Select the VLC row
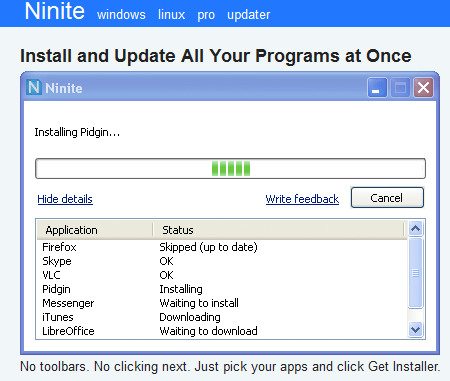The width and height of the screenshot is (450, 381). pyautogui.click(x=222, y=275)
